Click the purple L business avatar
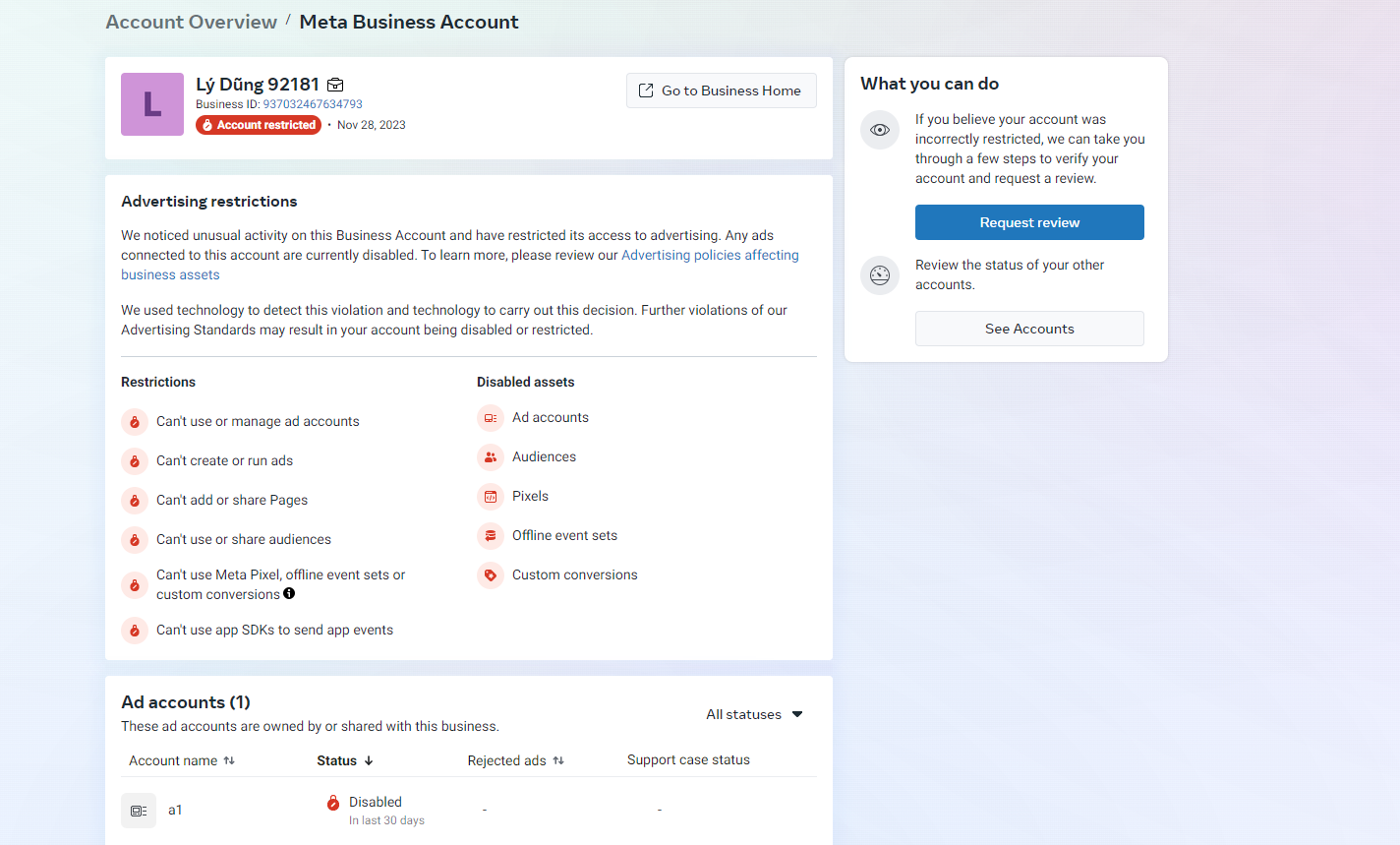The width and height of the screenshot is (1400, 845). pyautogui.click(x=152, y=104)
